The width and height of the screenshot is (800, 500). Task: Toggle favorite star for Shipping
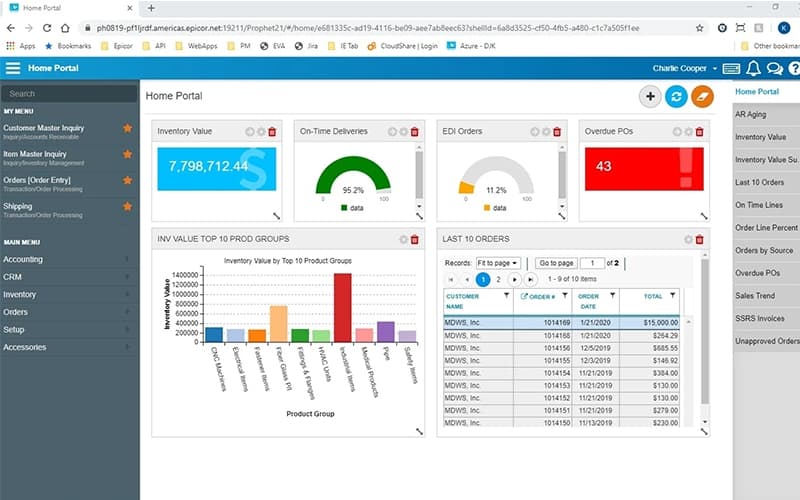pyautogui.click(x=127, y=207)
